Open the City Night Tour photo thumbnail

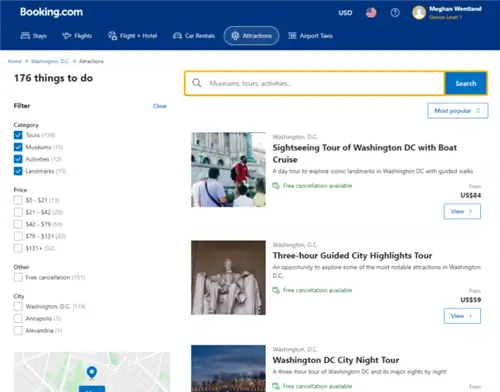[228, 368]
